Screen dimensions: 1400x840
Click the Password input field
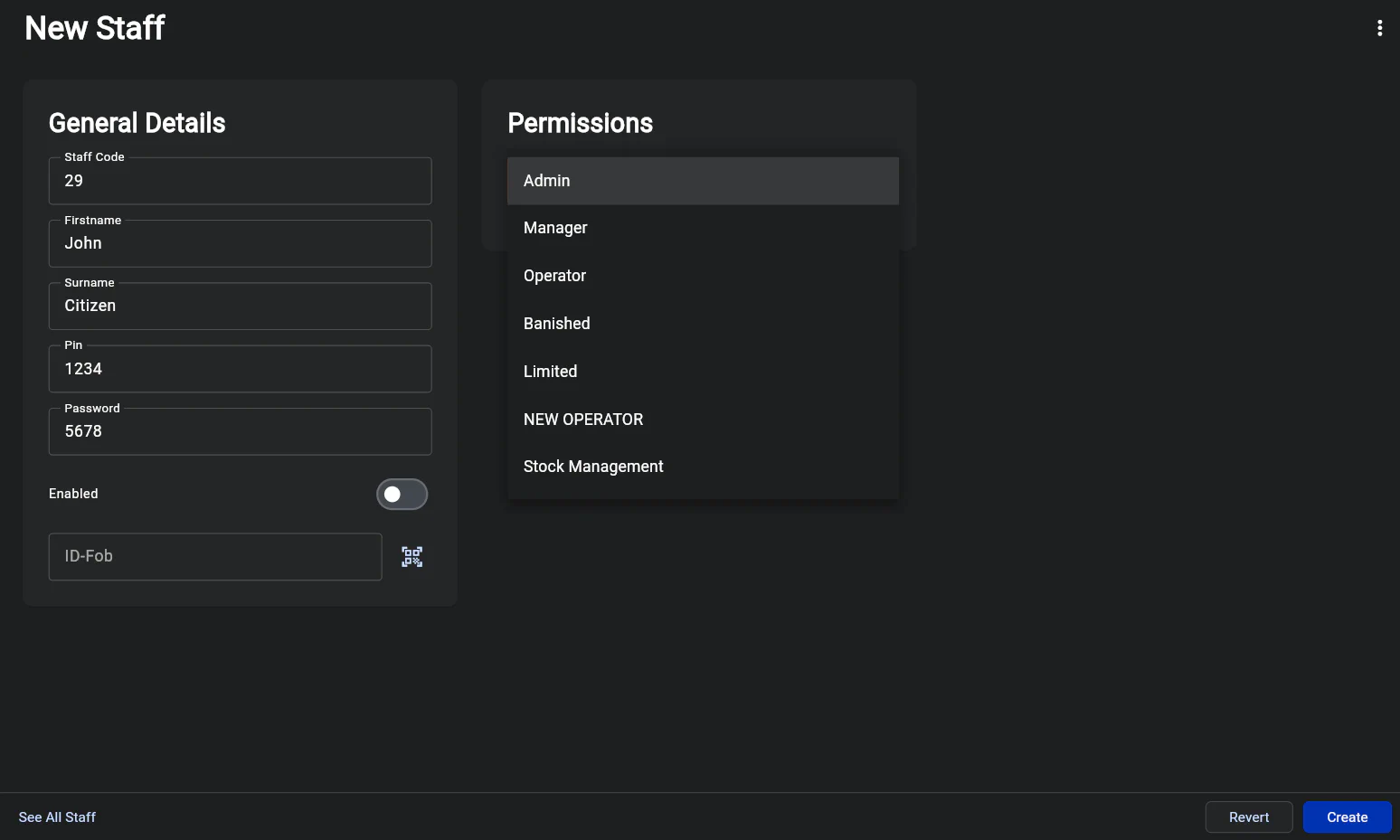(x=240, y=432)
